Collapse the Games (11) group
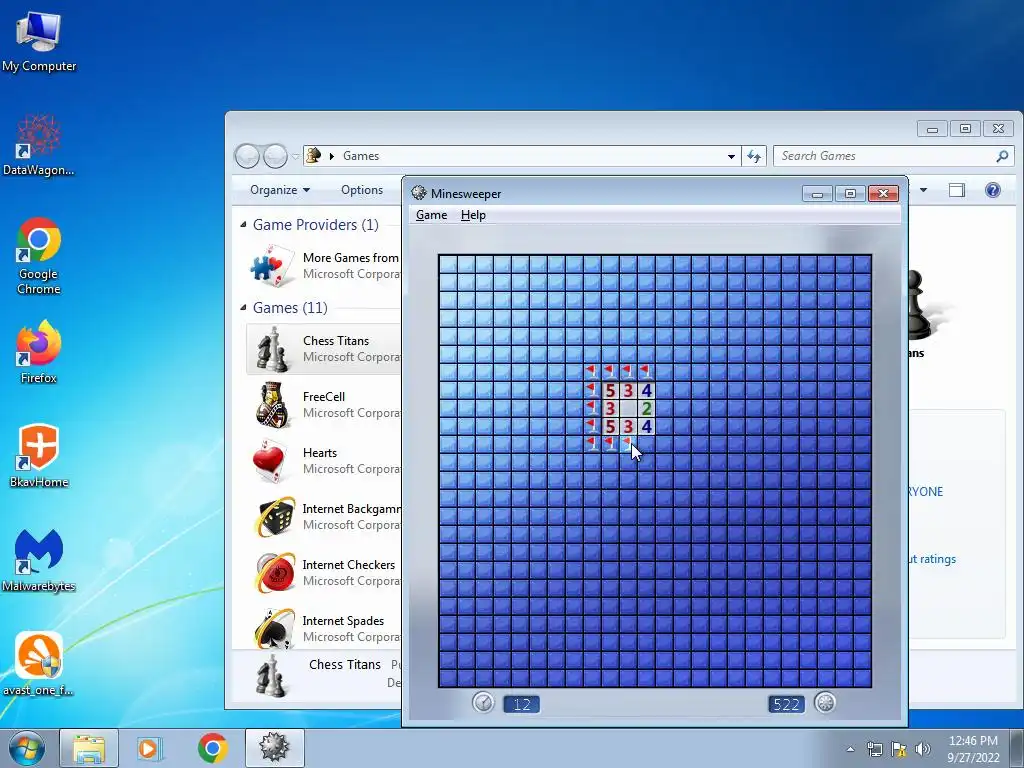 [x=243, y=307]
